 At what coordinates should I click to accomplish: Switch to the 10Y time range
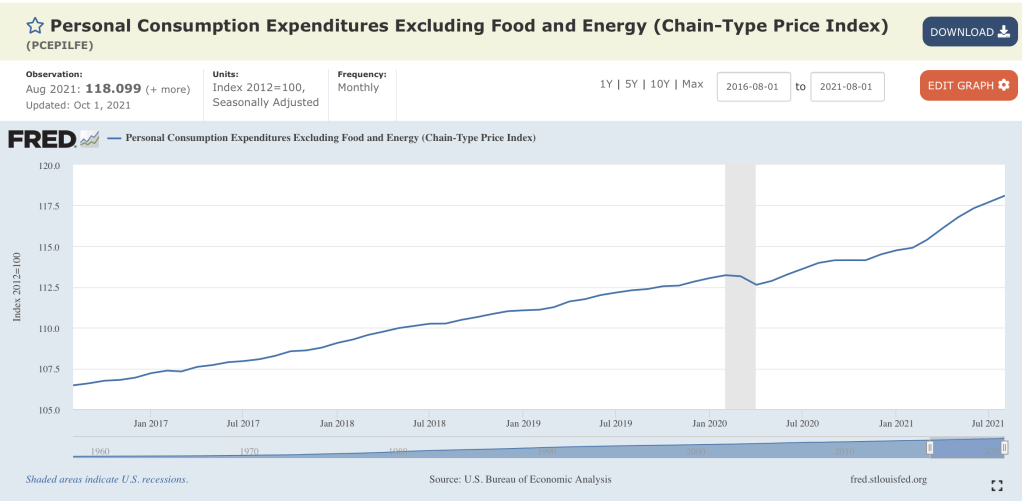click(659, 84)
